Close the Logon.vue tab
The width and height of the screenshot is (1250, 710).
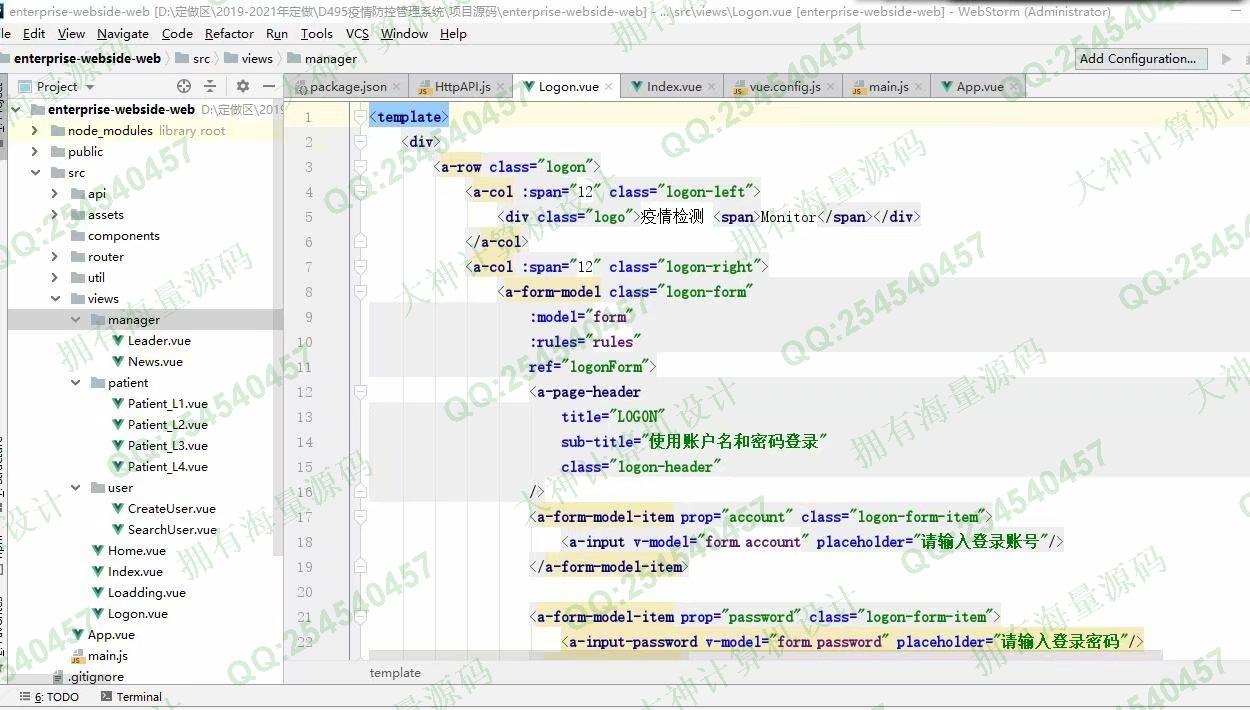(x=609, y=87)
